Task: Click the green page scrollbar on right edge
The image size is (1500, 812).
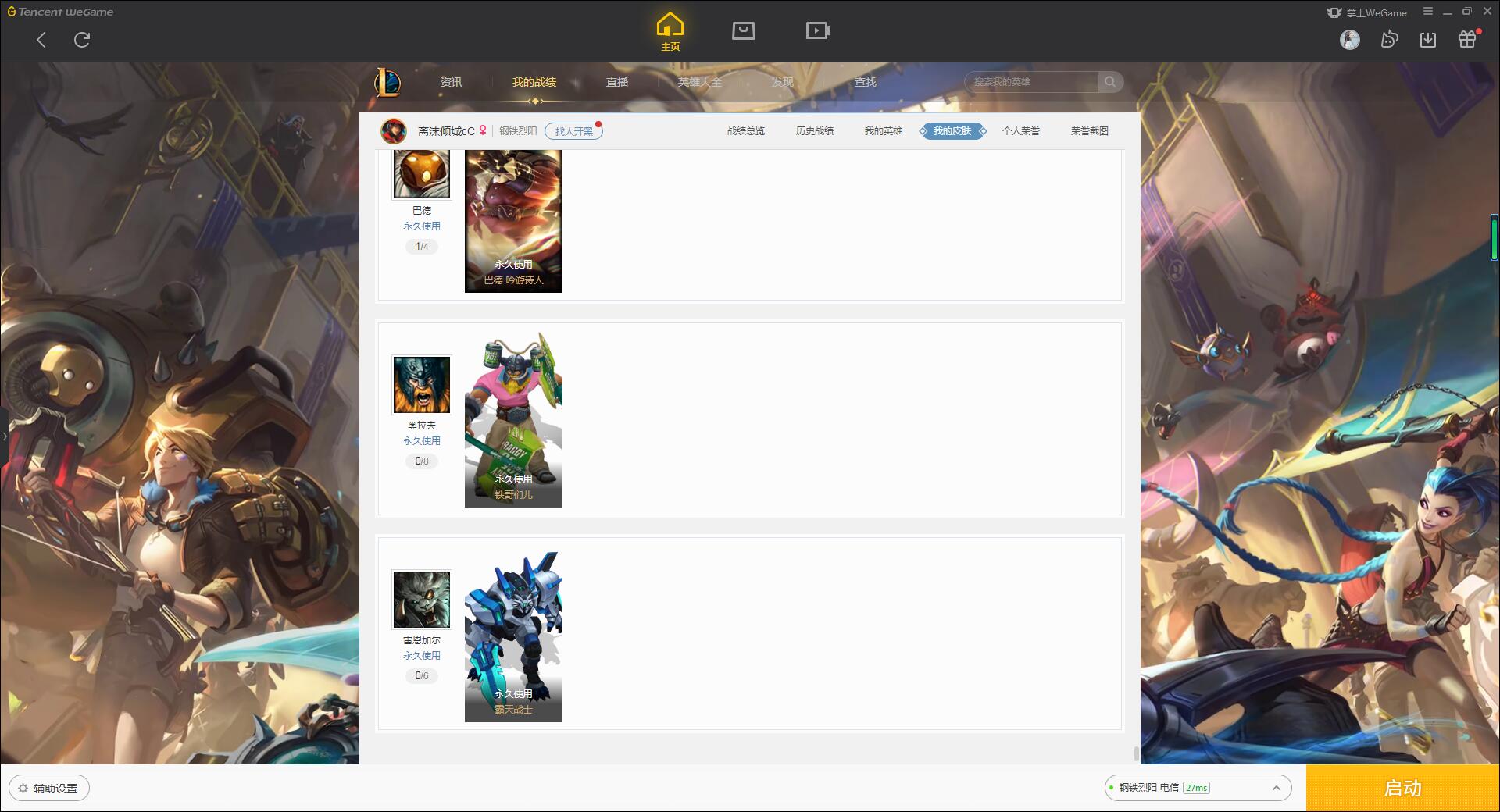Action: point(1495,237)
